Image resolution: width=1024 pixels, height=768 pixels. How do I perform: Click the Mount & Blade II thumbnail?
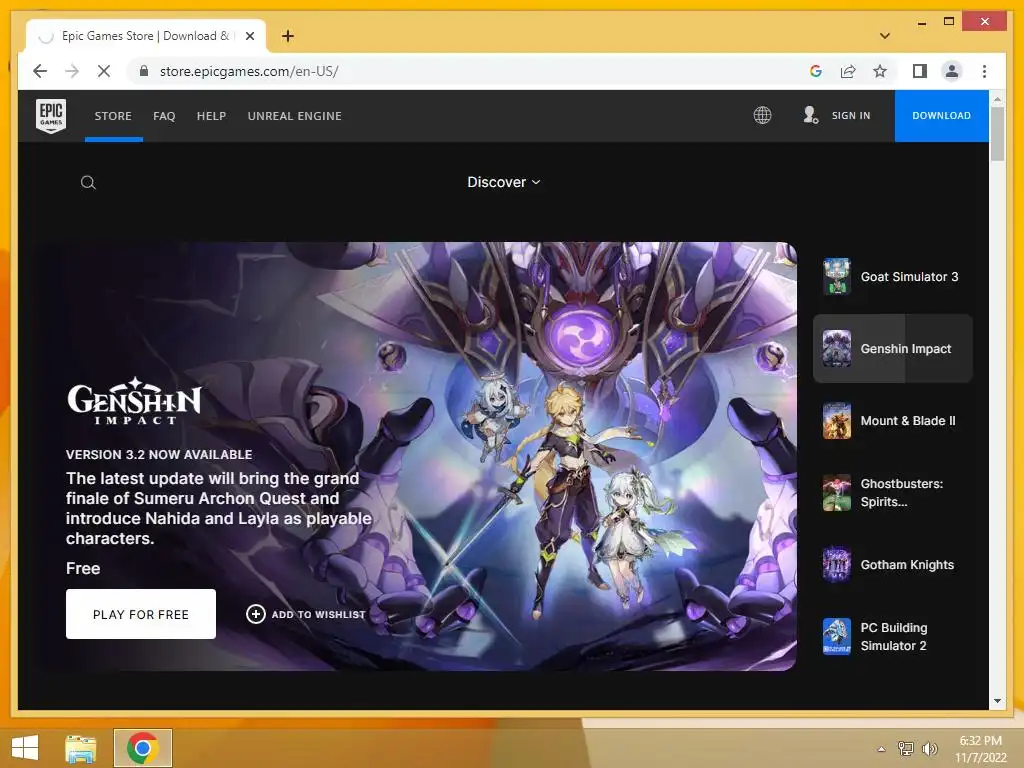click(x=837, y=421)
